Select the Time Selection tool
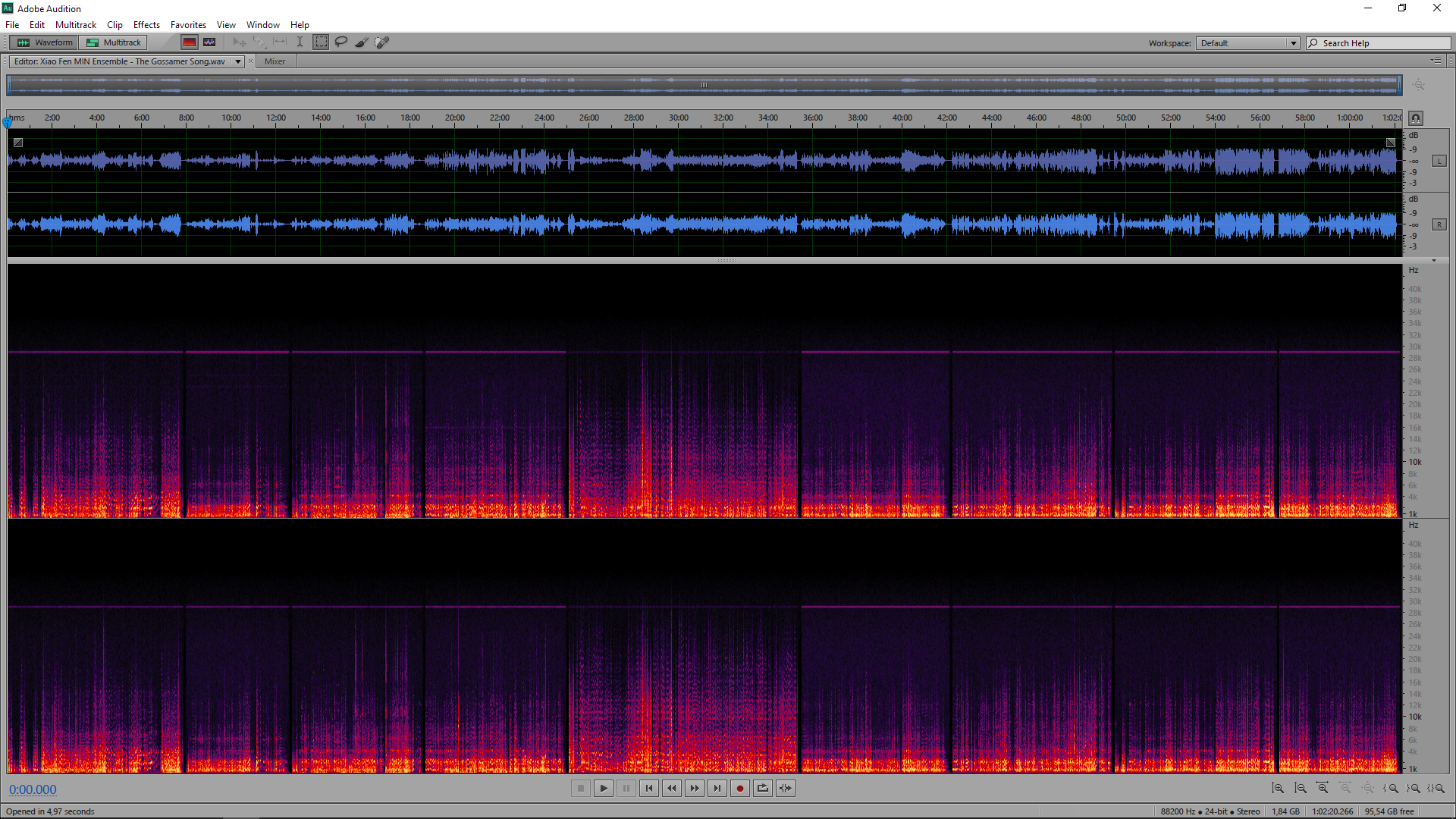The height and width of the screenshot is (819, 1456). click(300, 42)
